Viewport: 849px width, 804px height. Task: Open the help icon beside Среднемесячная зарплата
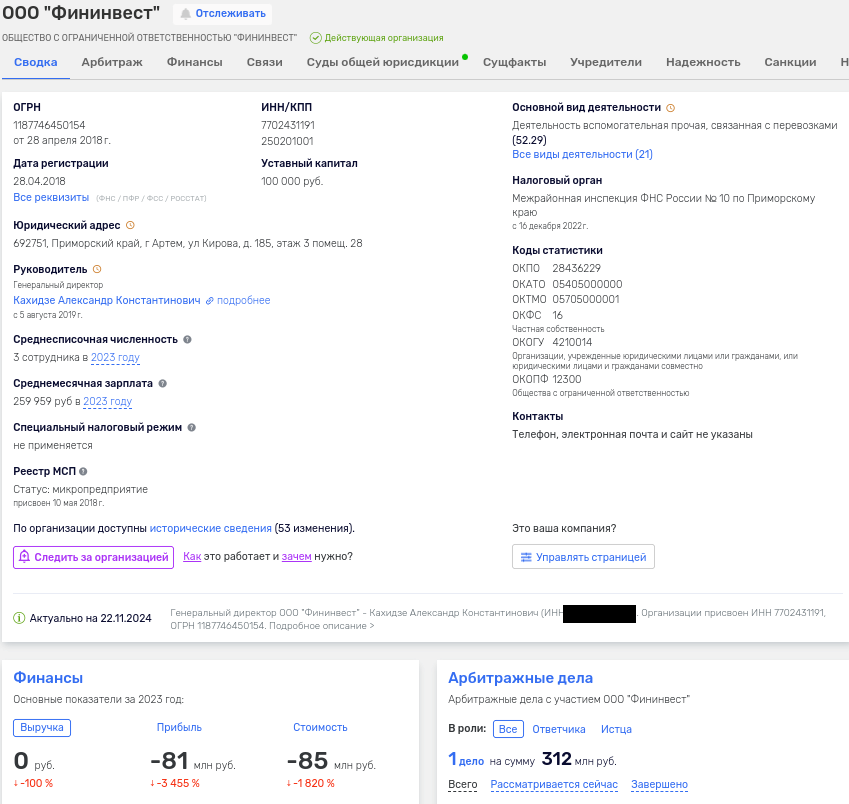pyautogui.click(x=162, y=383)
